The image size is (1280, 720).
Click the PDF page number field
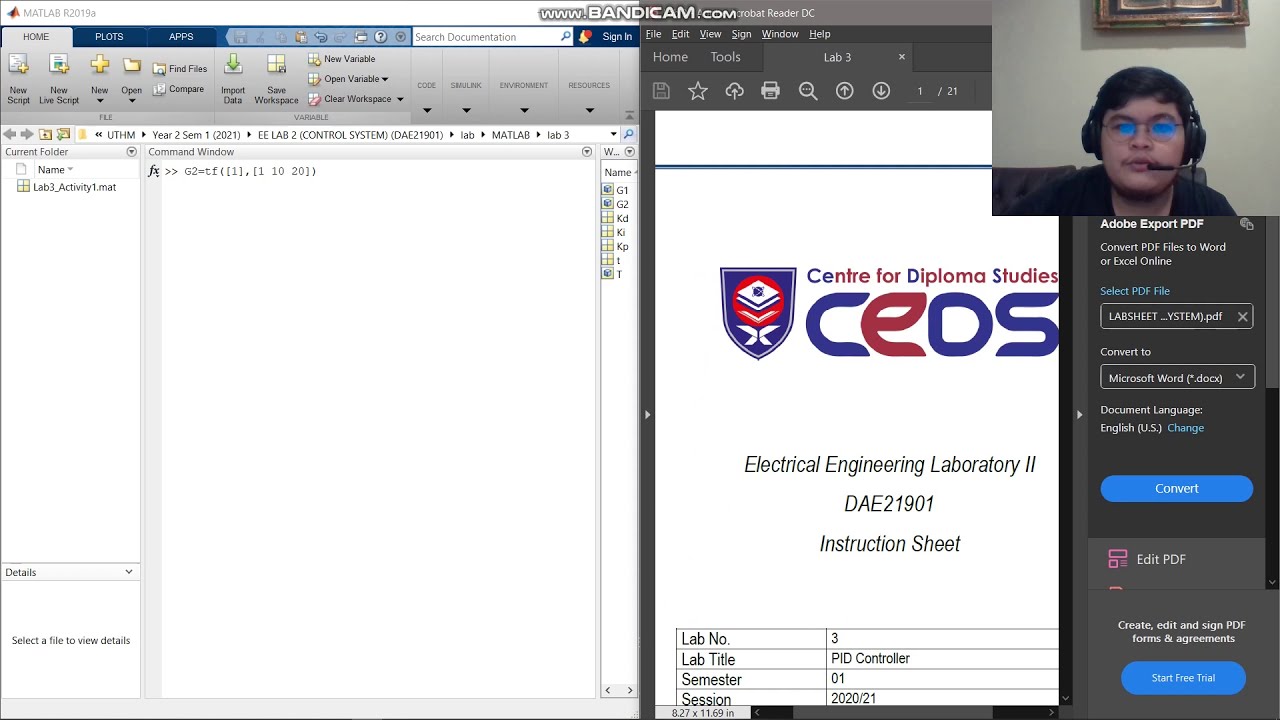pos(920,91)
